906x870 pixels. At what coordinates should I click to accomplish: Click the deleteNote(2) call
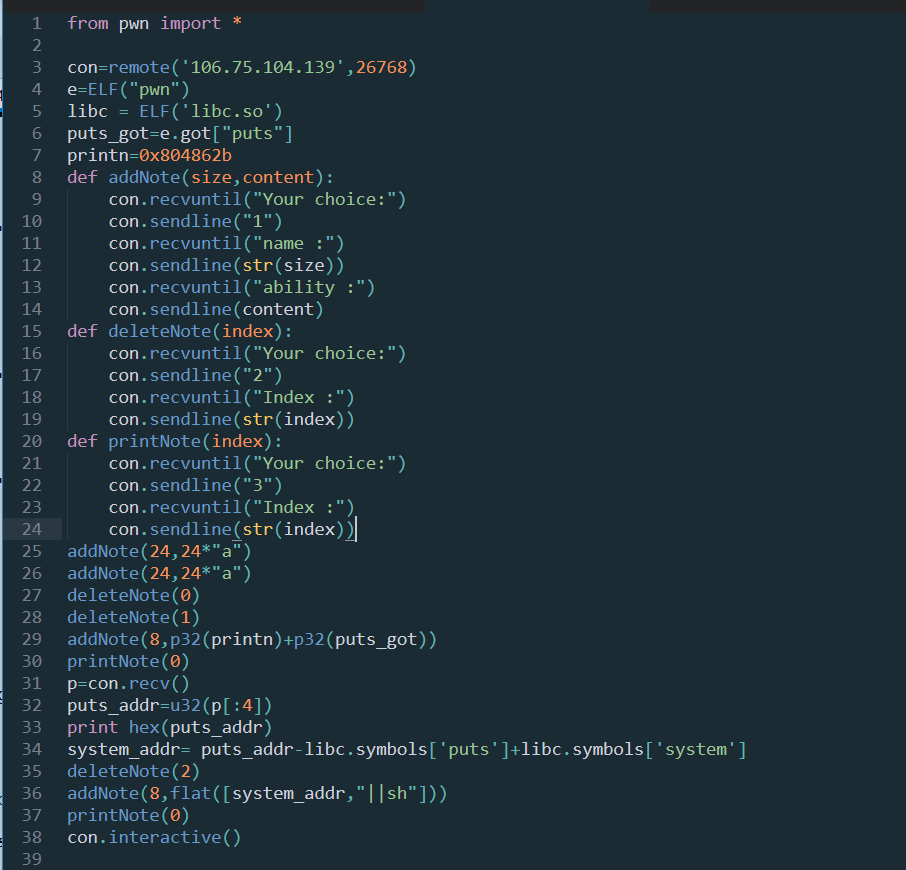click(x=133, y=772)
